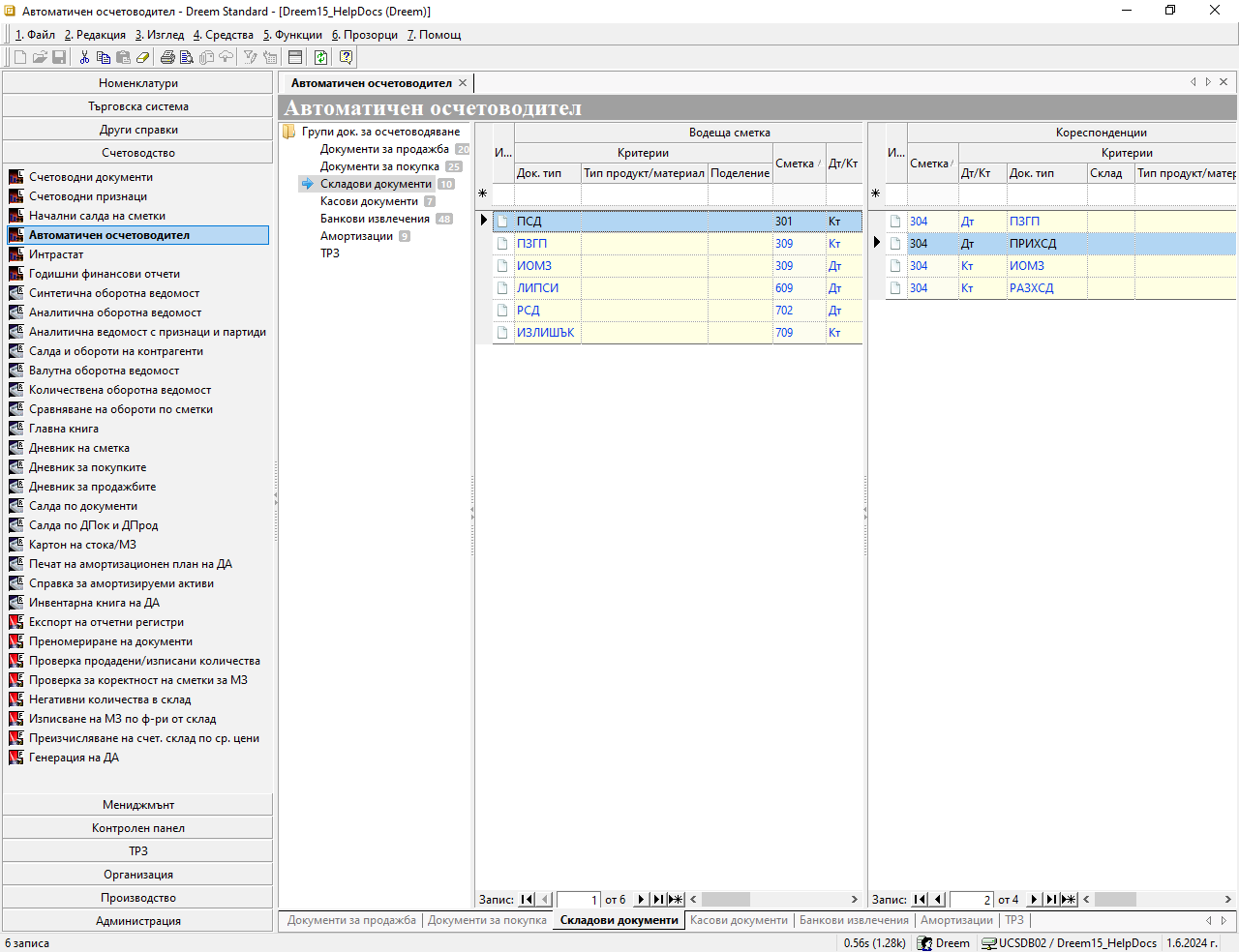Select Банкови извлечения in the group tree

375,219
